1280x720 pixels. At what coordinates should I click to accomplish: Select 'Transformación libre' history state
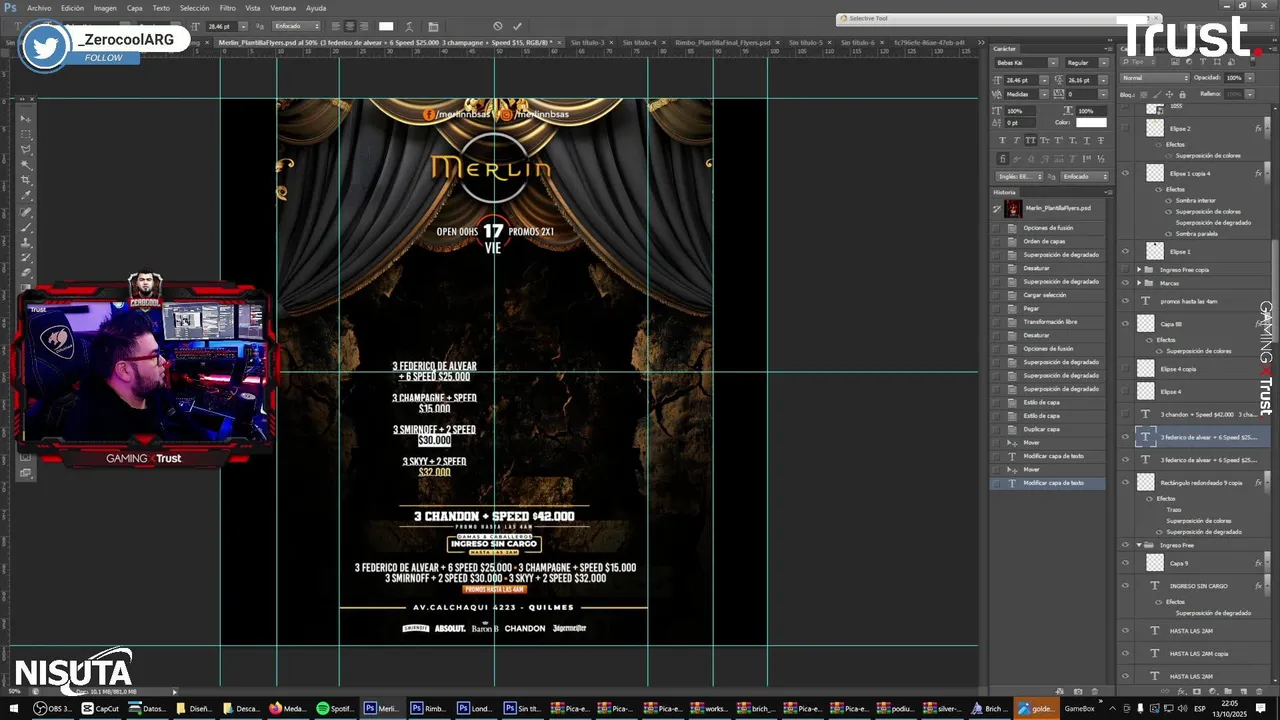(1049, 322)
